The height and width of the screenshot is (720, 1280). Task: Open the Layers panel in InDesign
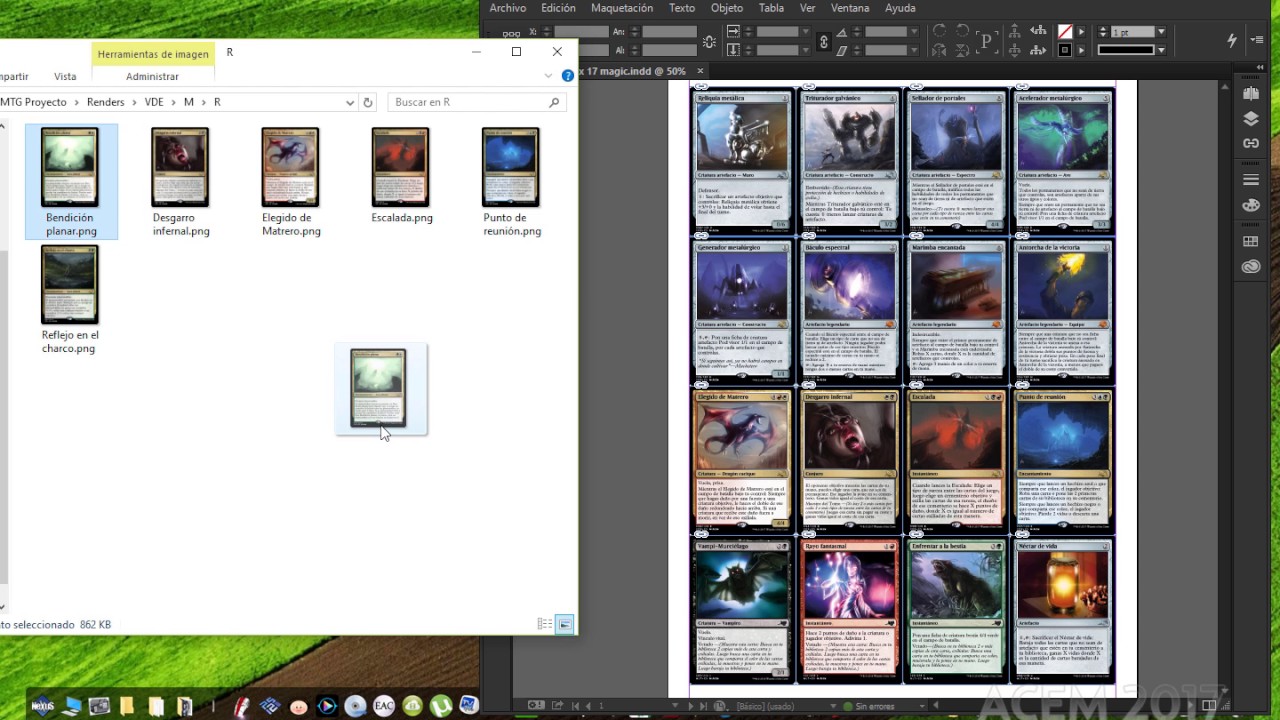click(x=1251, y=118)
